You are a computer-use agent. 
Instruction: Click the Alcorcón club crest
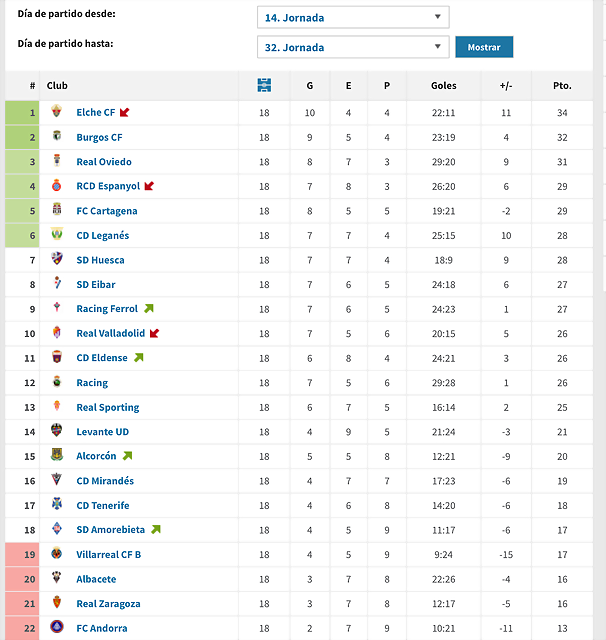57,455
